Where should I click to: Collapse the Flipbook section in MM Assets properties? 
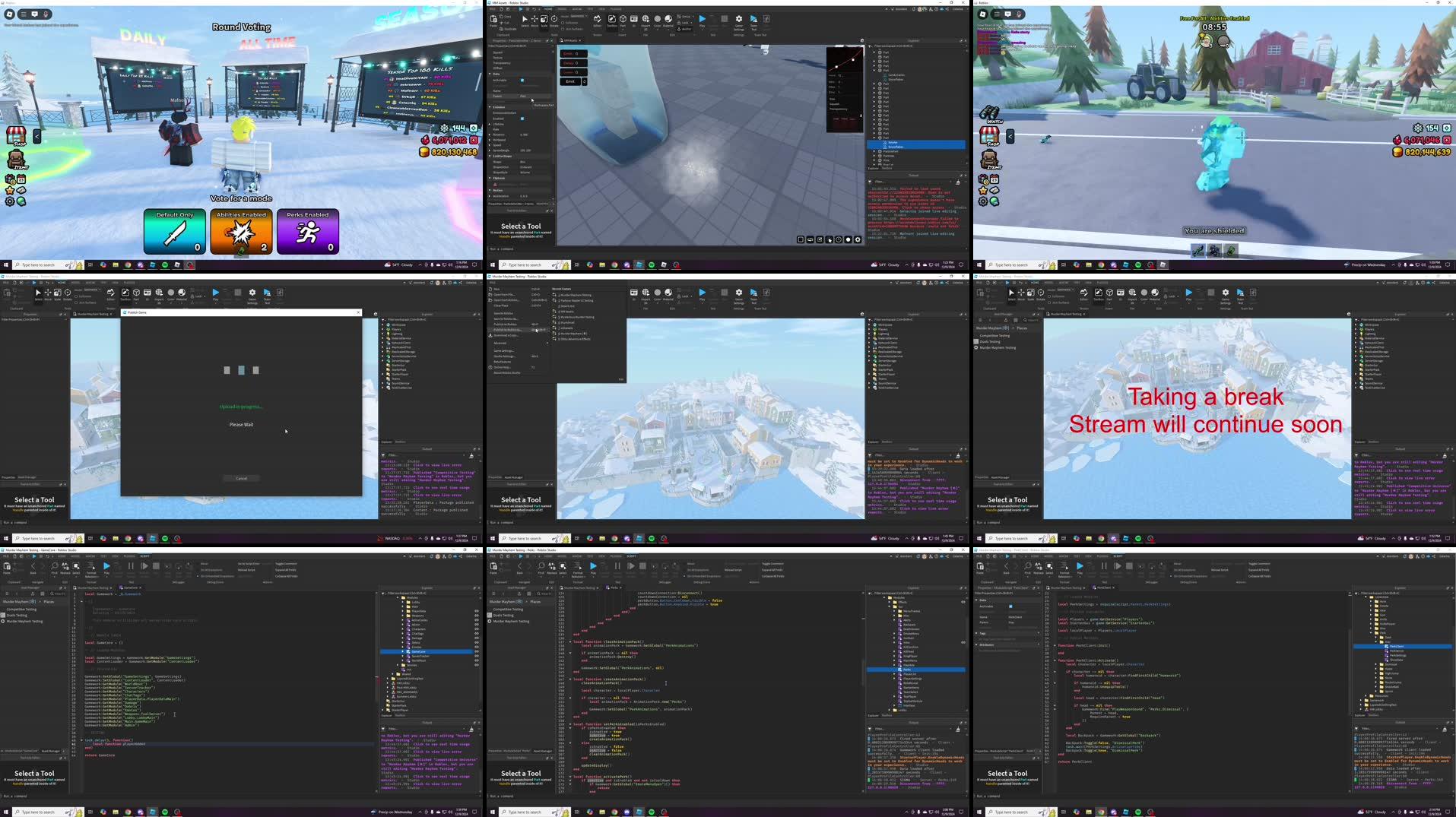point(490,179)
